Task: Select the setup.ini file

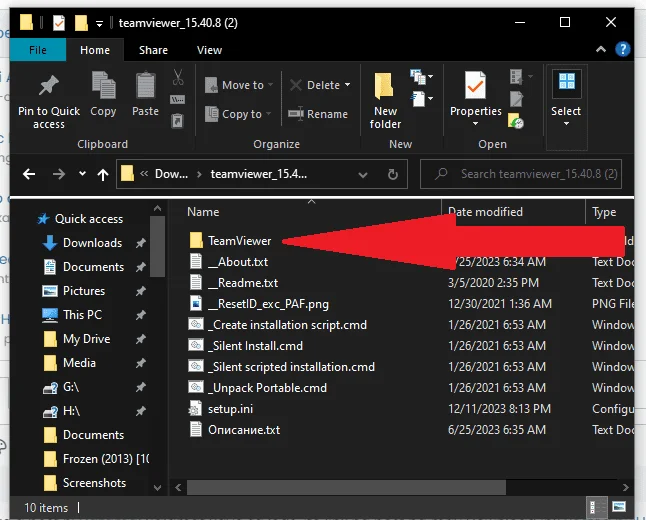Action: pyautogui.click(x=221, y=409)
